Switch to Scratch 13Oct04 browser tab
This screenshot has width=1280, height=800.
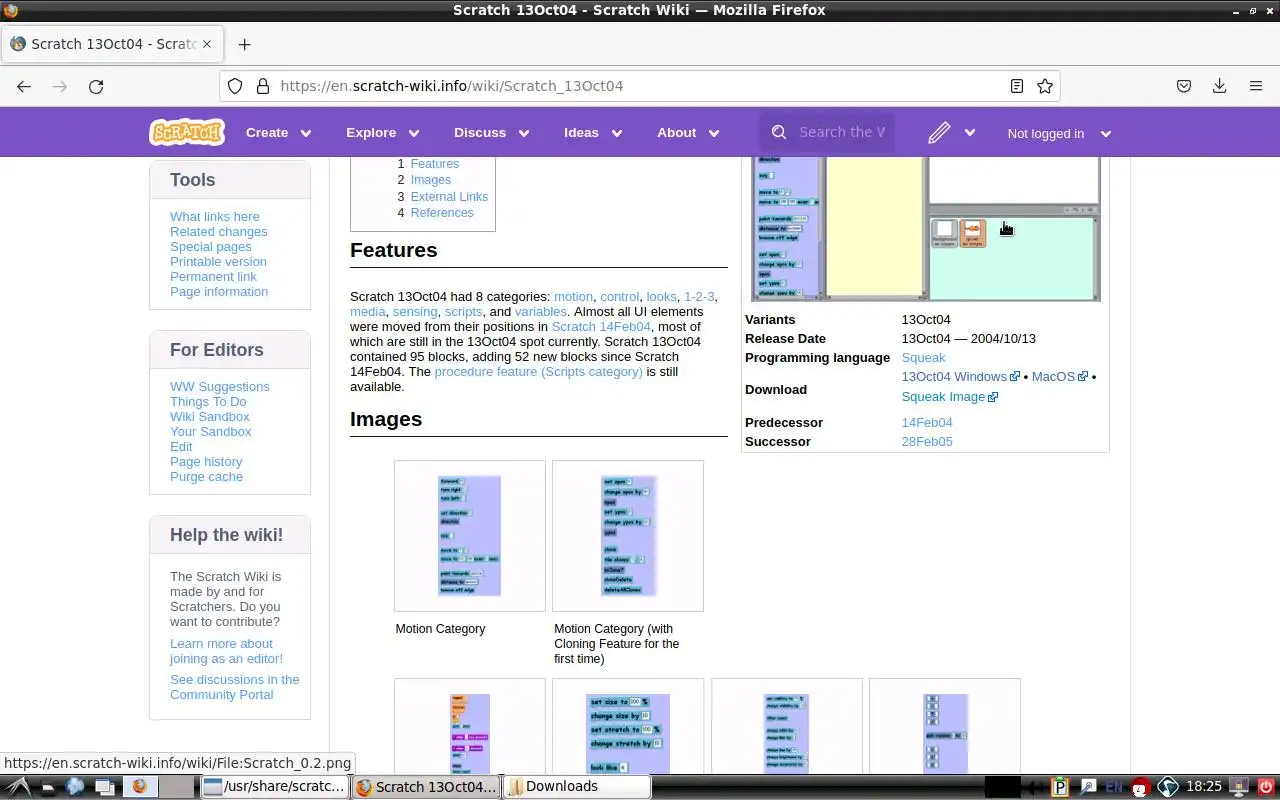tap(110, 44)
